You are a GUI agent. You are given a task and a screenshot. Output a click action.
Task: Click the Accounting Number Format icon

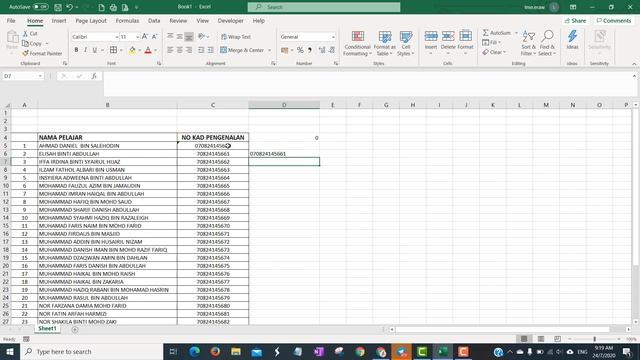(x=285, y=50)
